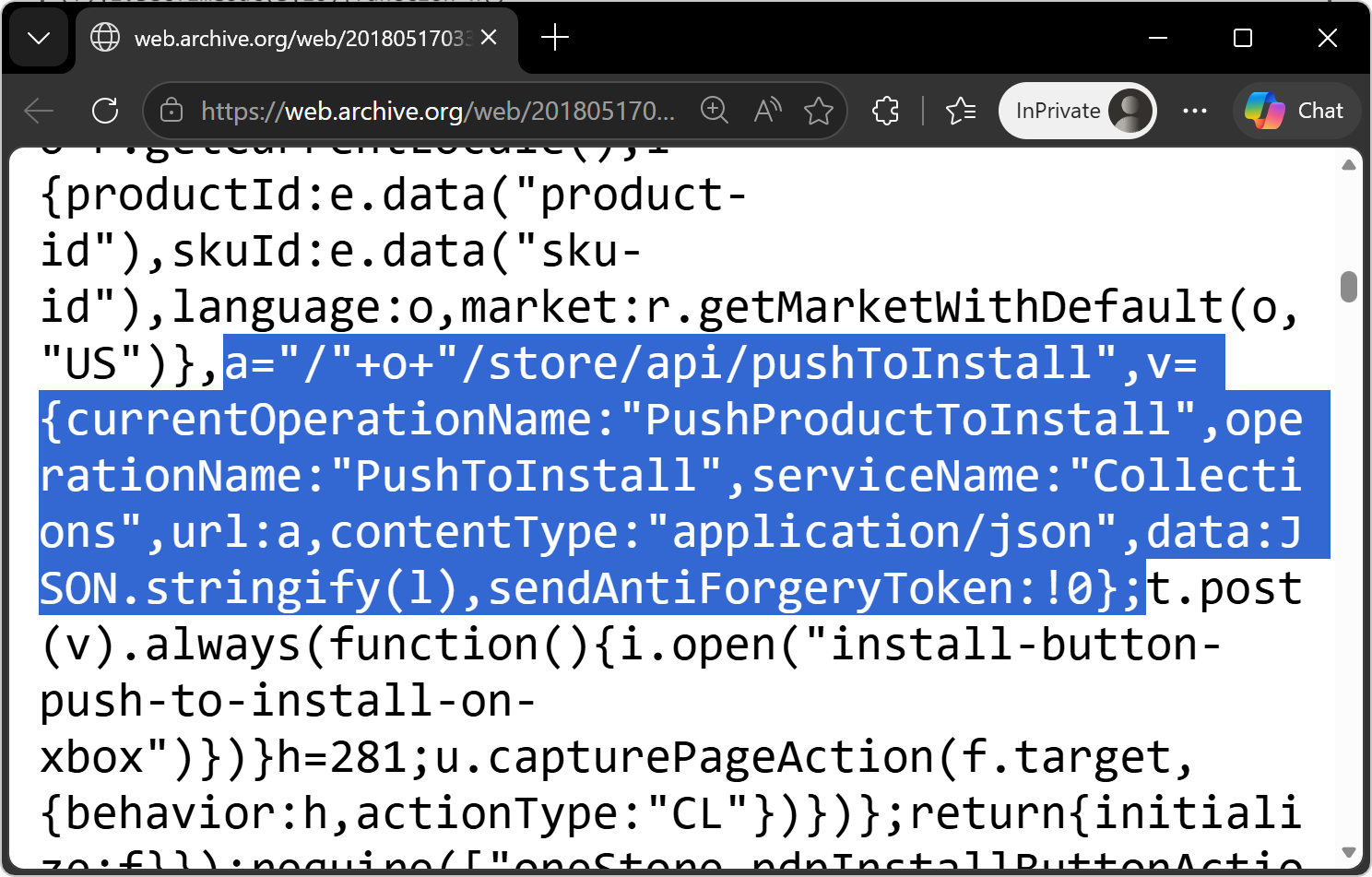The width and height of the screenshot is (1372, 877).
Task: Click the text "/store/api/pushToInstall"
Action: [776, 363]
